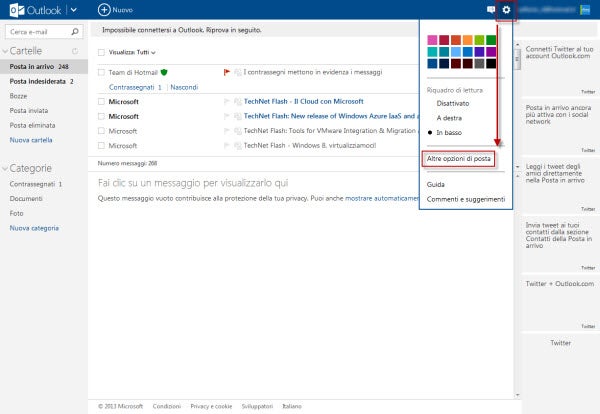
Task: Flag the VMware Integration & Migration message
Action: coord(227,131)
